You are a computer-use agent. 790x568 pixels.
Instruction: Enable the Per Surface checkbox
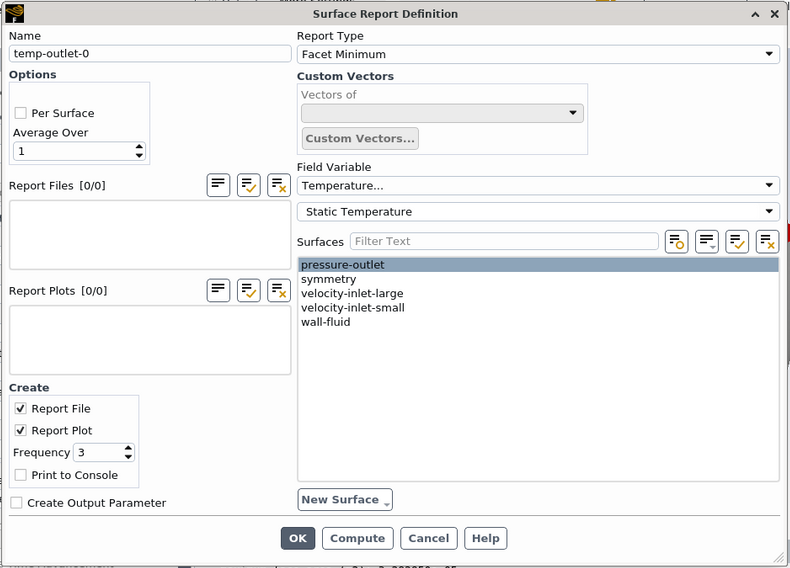[21, 113]
